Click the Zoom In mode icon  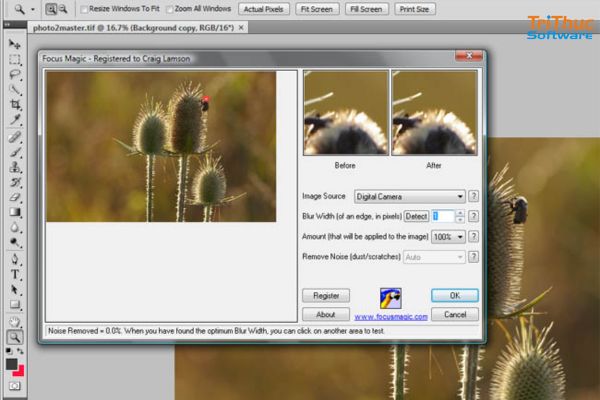pyautogui.click(x=50, y=9)
